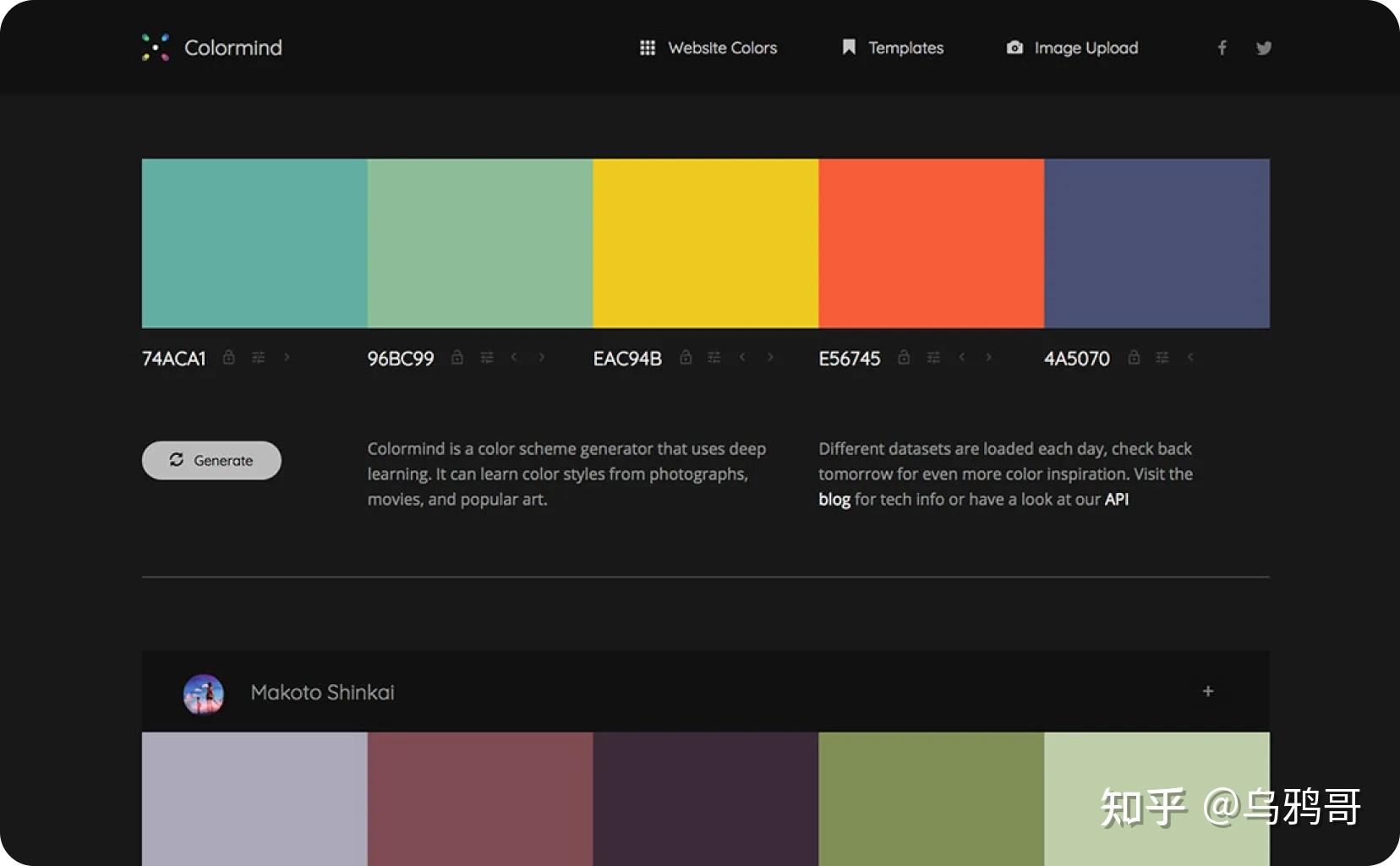Lock the 74ACA1 color
This screenshot has width=1400, height=866.
tap(228, 358)
